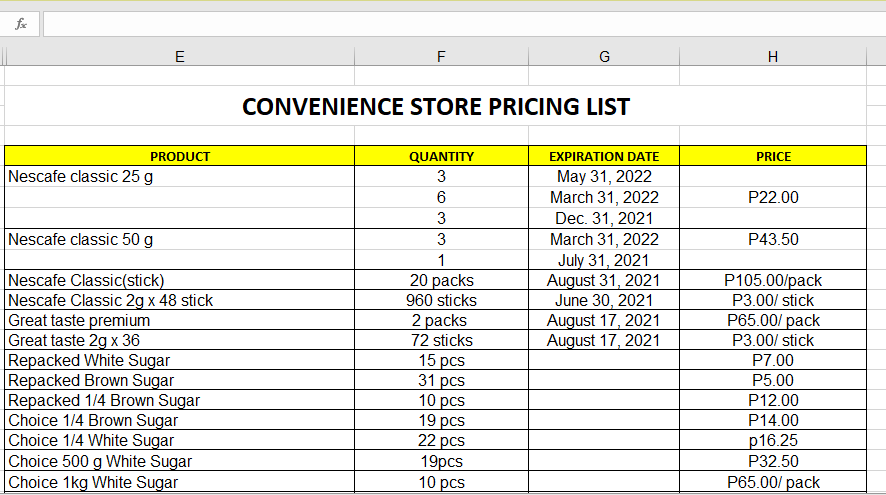This screenshot has height=495, width=886.
Task: Select the 960 sticks quantity cell
Action: point(441,301)
